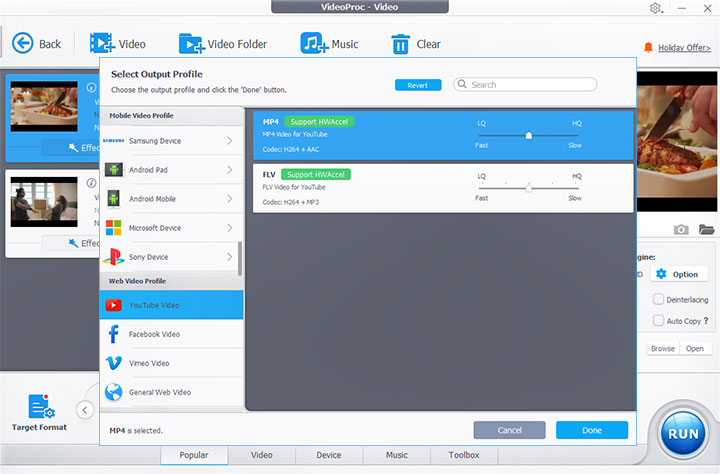Click the Mobile Video Profile header
Screen dimensions: 720x474
[x=171, y=116]
